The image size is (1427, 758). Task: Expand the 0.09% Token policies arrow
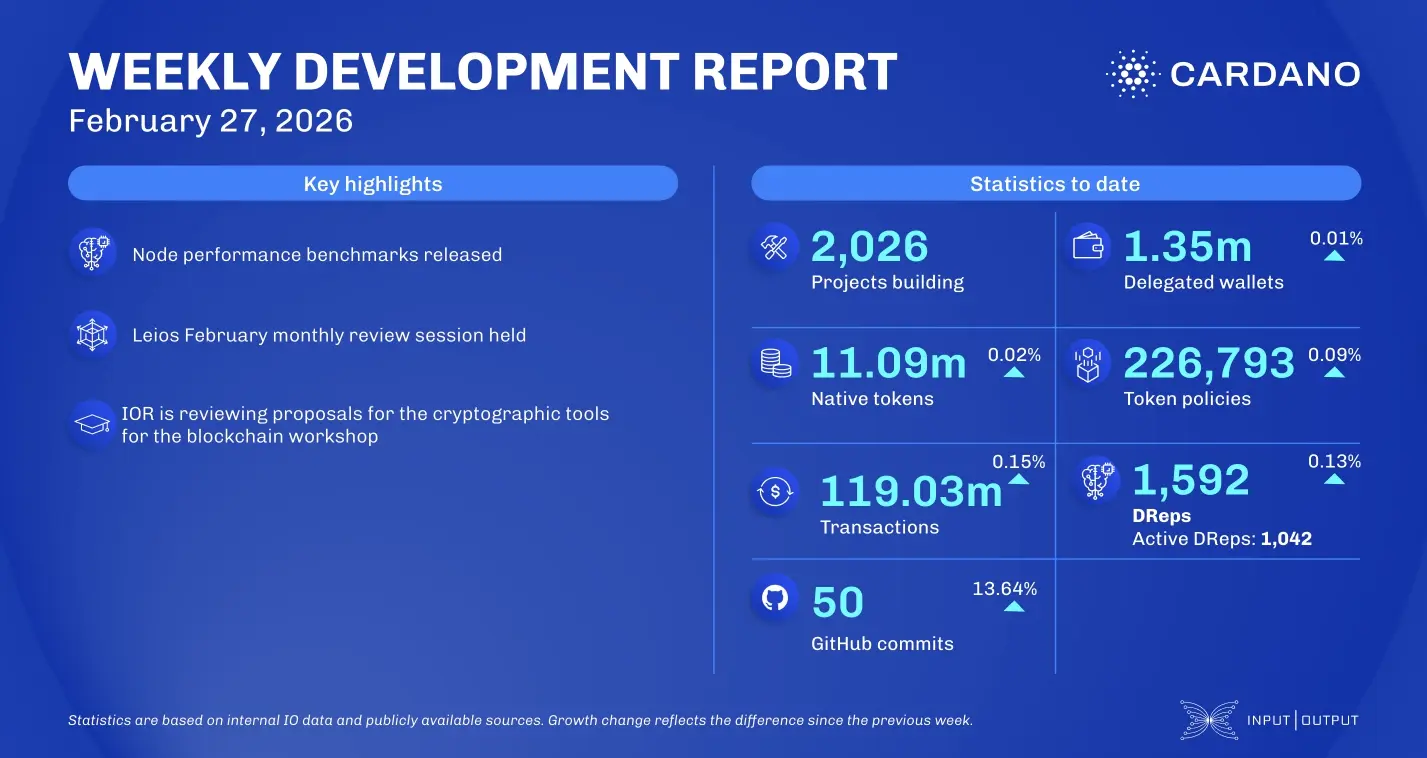(1334, 372)
